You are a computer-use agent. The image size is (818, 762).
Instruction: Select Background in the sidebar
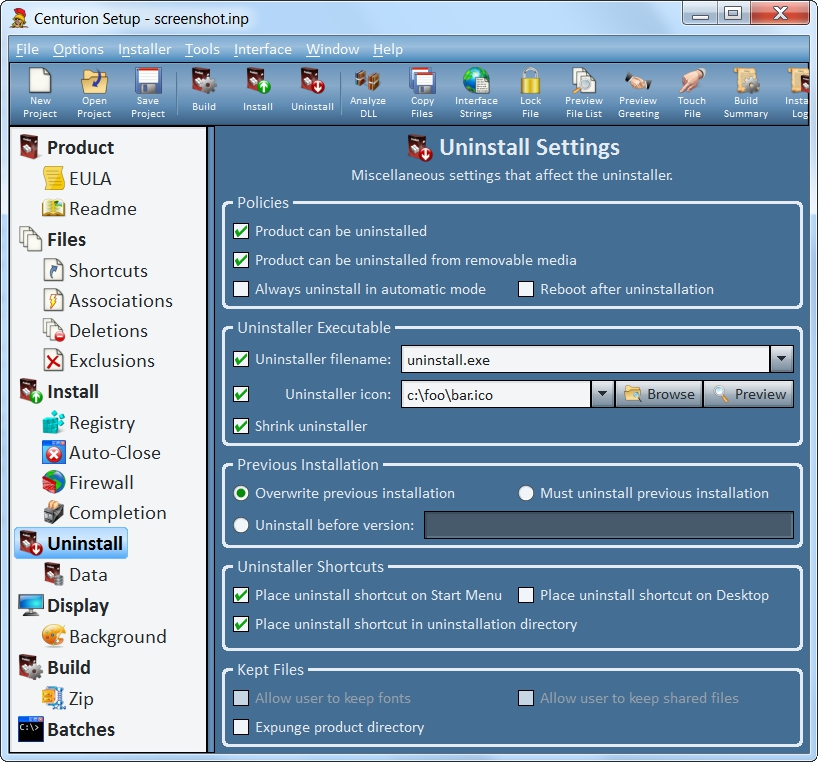tap(105, 636)
